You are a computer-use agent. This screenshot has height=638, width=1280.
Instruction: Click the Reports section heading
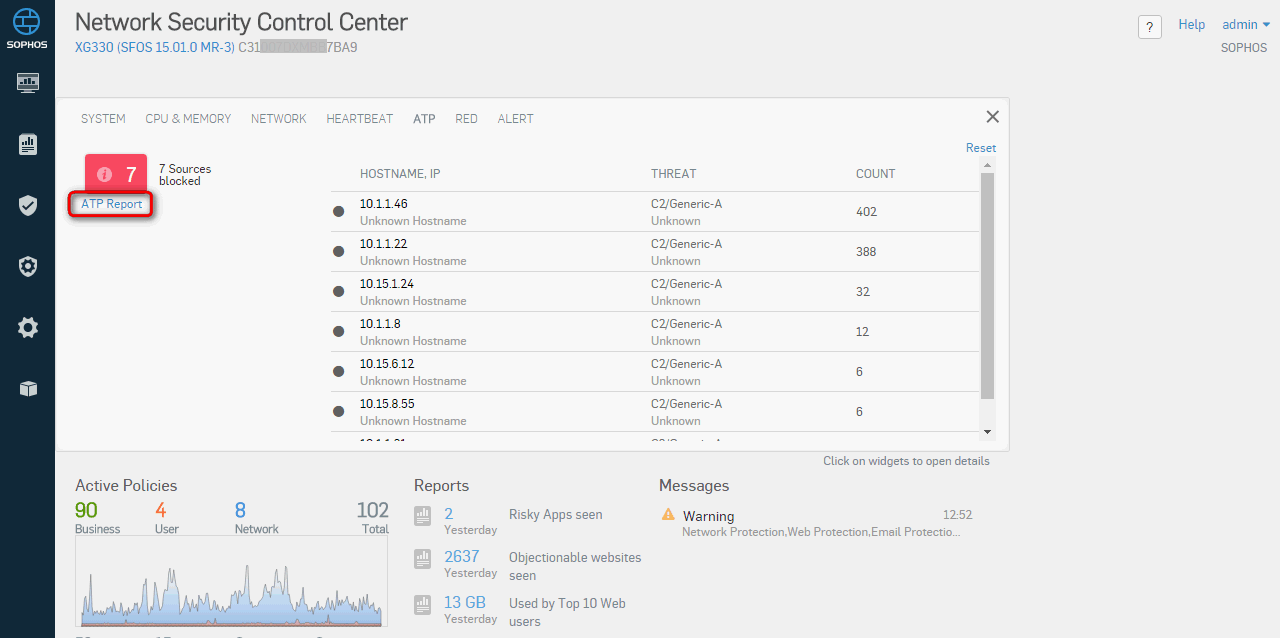click(441, 486)
